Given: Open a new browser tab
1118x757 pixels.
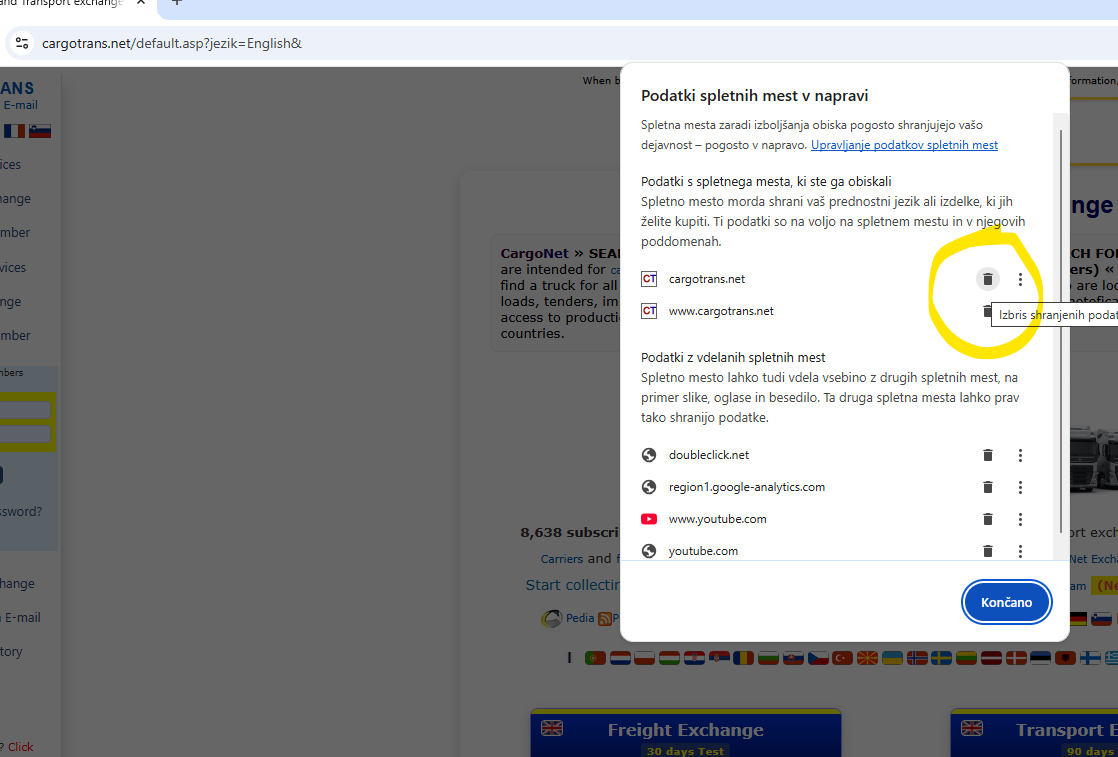Looking at the screenshot, I should click(177, 3).
